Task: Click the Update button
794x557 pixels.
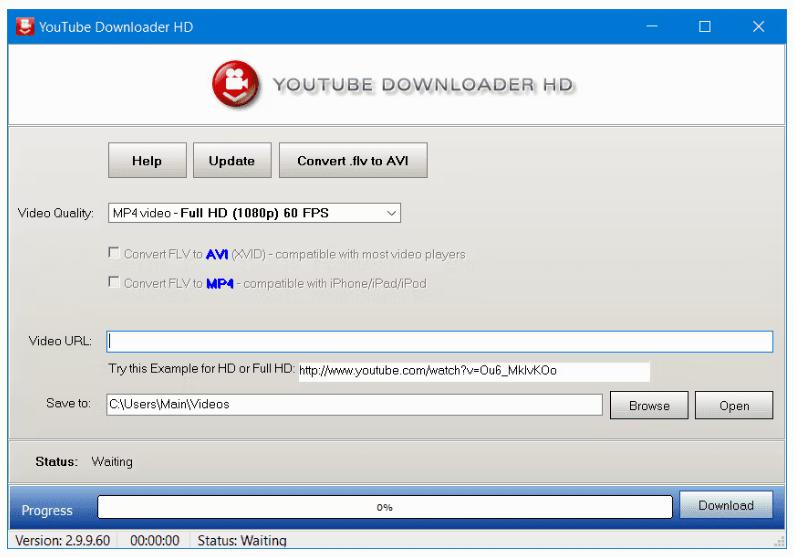Action: [x=231, y=161]
